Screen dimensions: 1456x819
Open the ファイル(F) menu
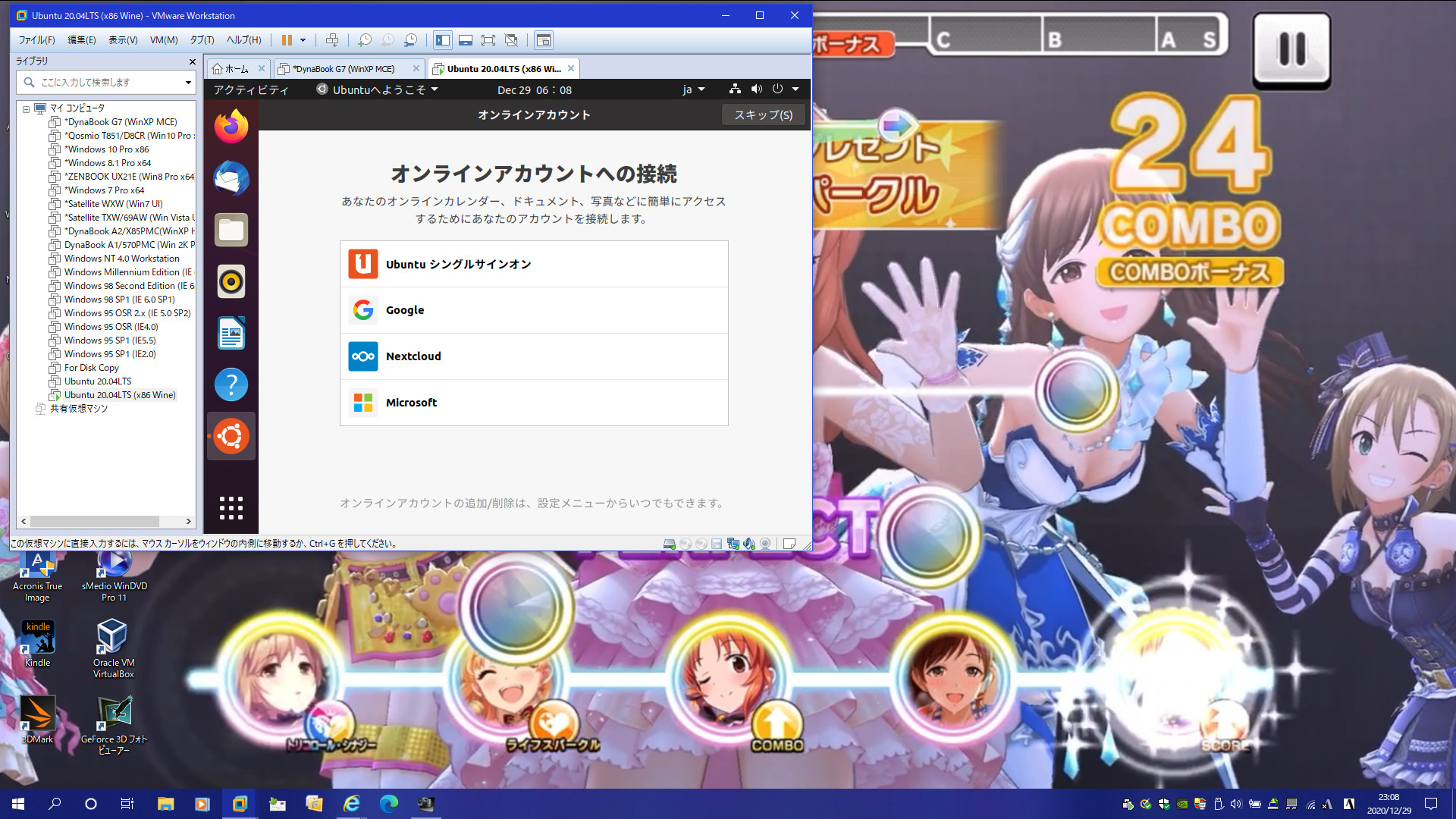[36, 40]
